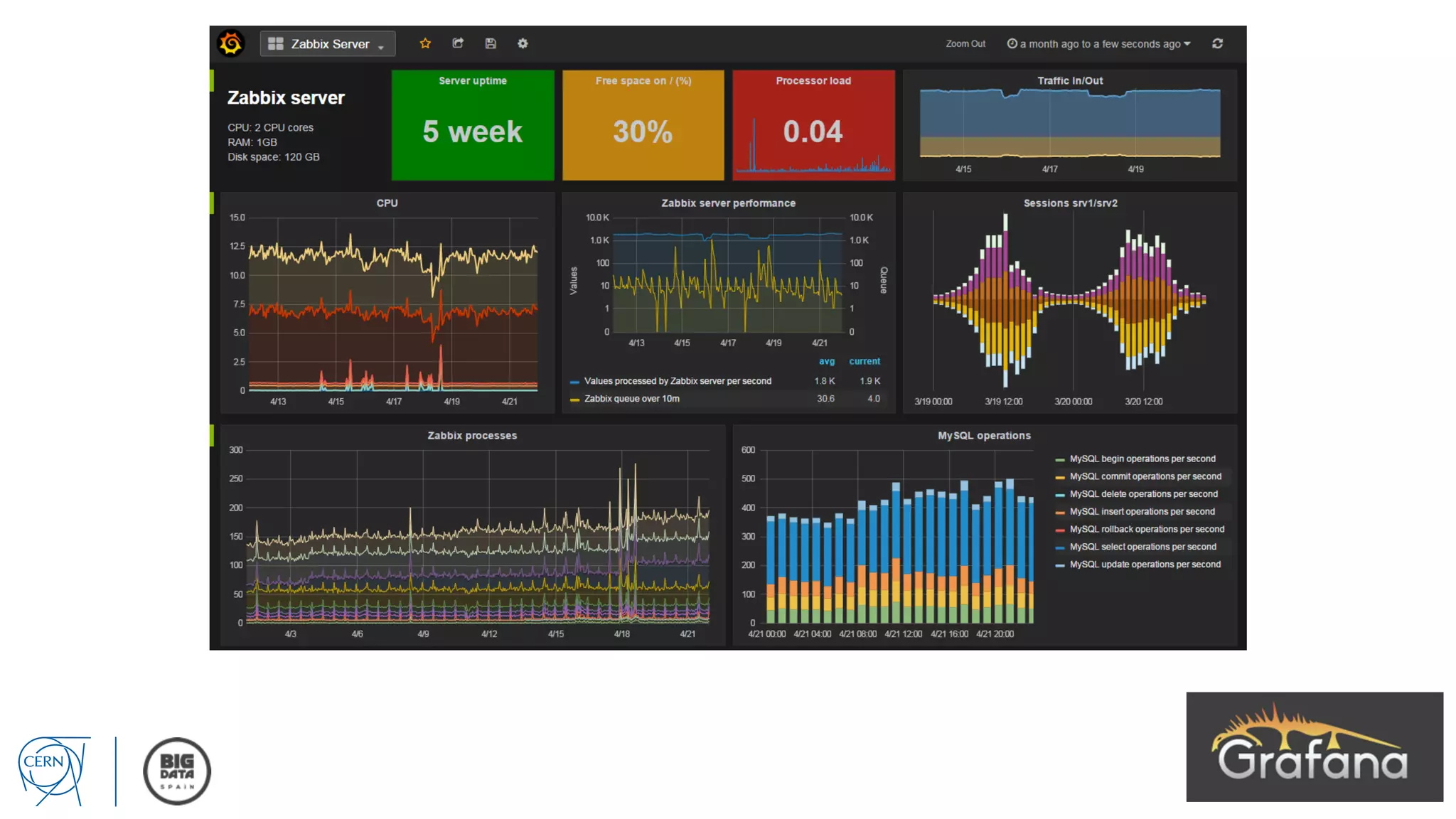Open the Zabbix processes panel title menu
Screen dimensions: 1456x819
tap(472, 436)
